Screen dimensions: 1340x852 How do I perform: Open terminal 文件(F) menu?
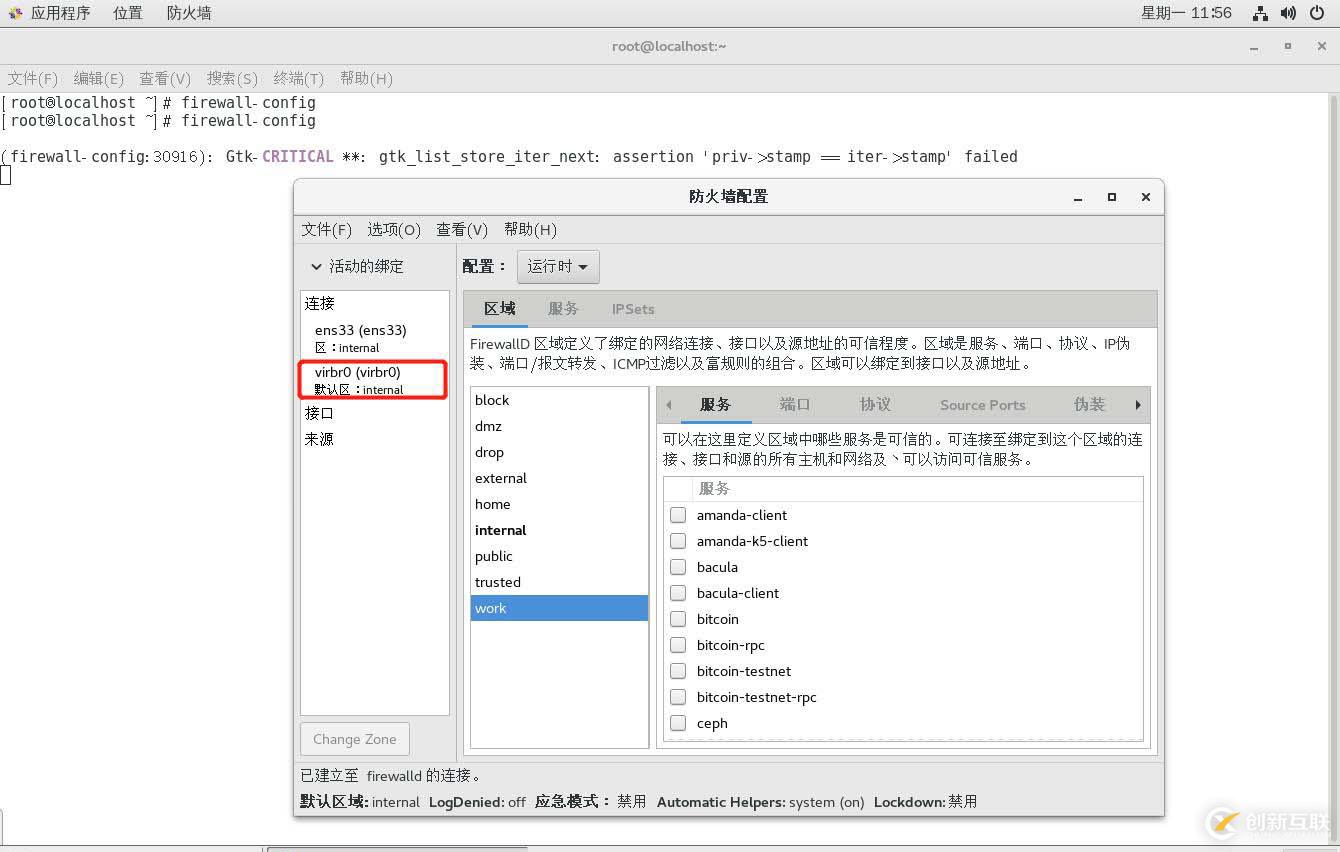click(33, 78)
